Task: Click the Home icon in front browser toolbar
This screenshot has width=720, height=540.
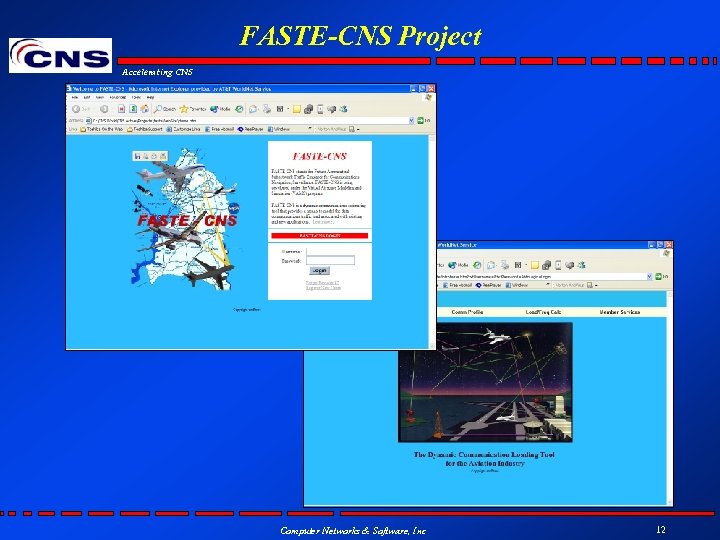Action: point(145,109)
